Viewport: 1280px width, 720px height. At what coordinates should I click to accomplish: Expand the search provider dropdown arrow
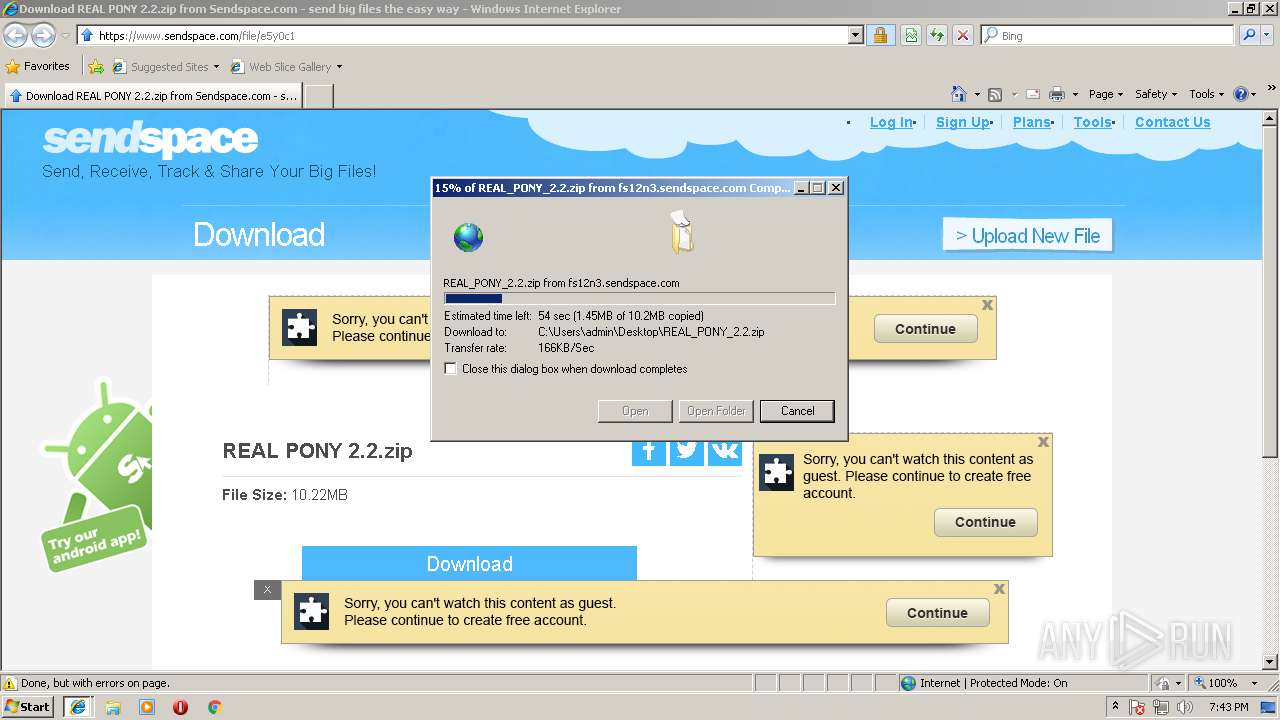tap(1267, 36)
